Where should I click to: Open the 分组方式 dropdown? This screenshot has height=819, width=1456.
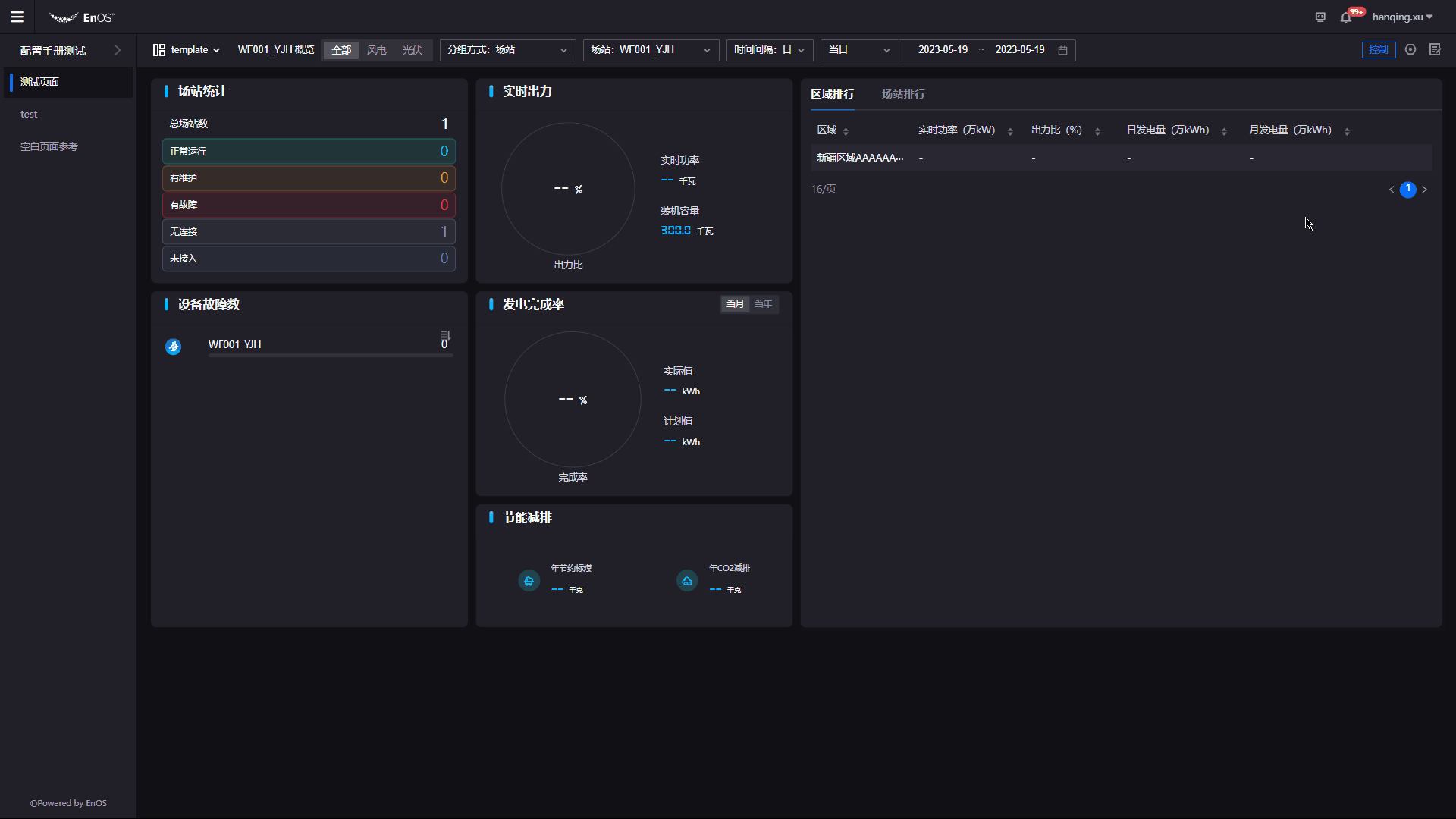pos(507,50)
